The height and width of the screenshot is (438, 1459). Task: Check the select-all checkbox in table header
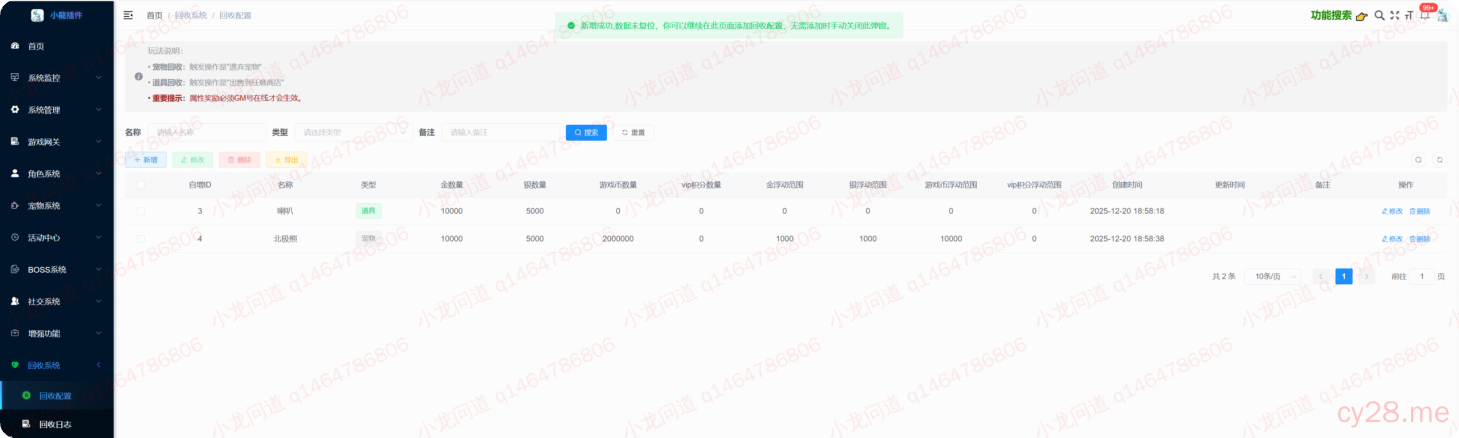(141, 184)
